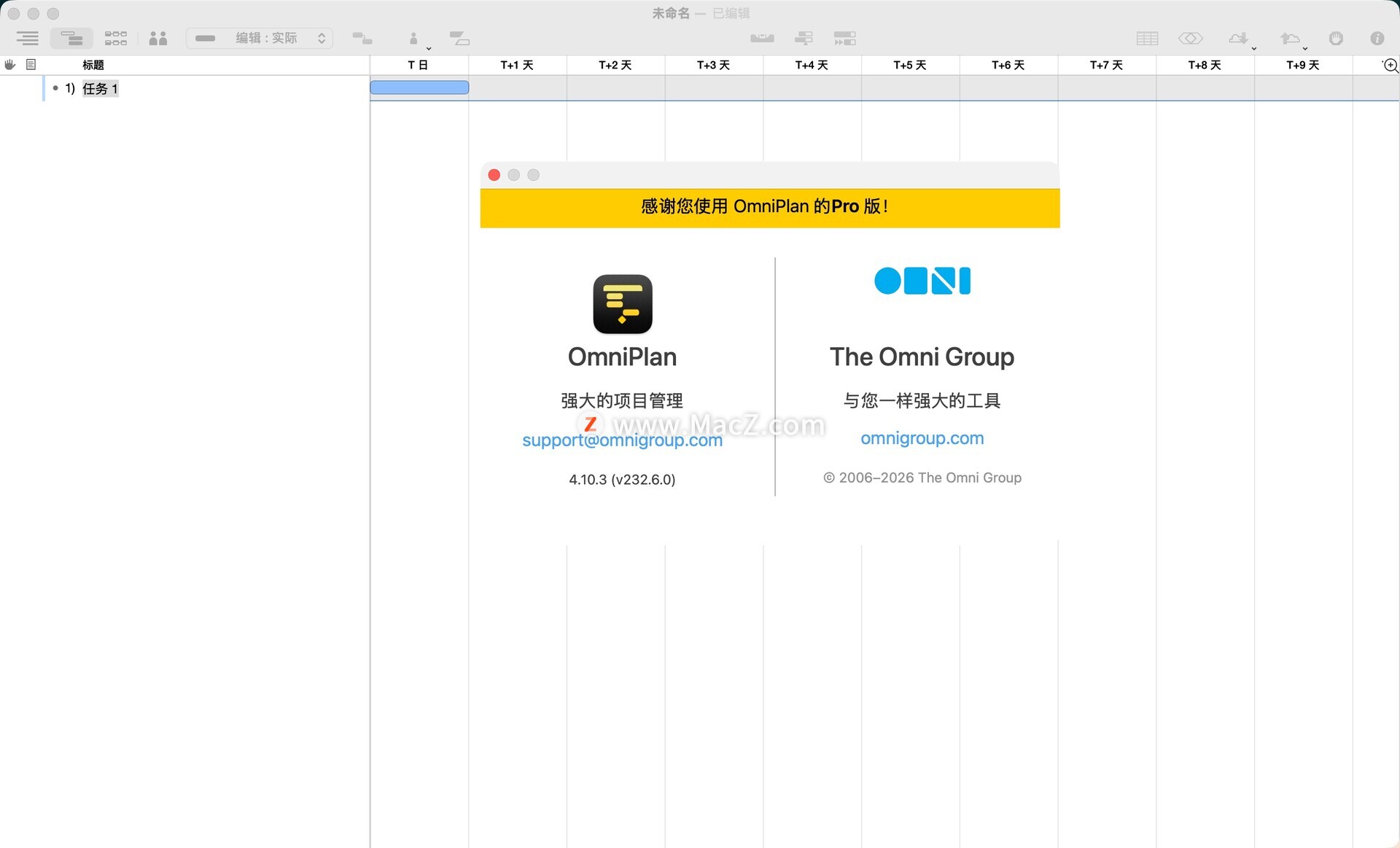Close the OmniPlan about window

pos(494,175)
